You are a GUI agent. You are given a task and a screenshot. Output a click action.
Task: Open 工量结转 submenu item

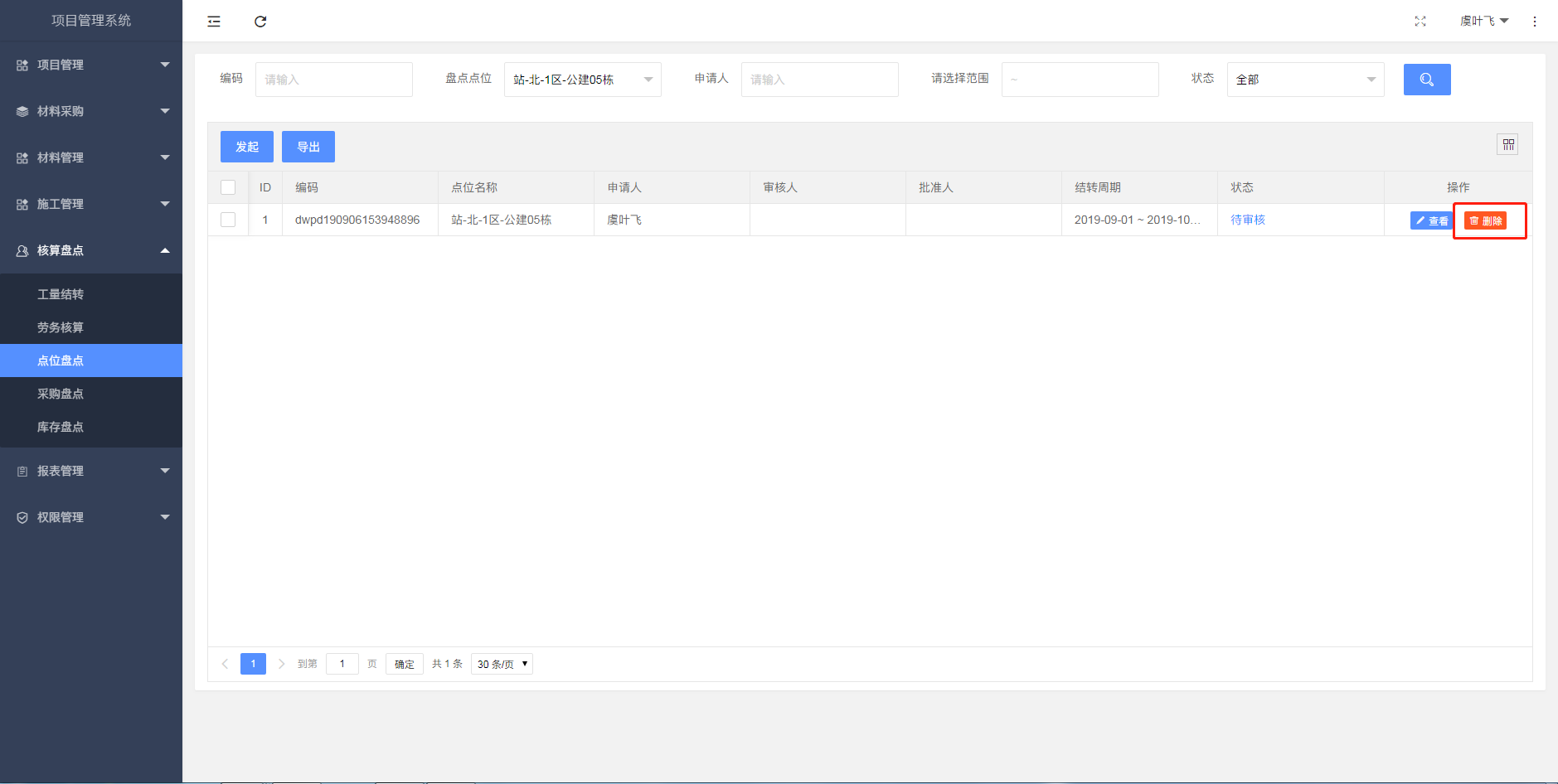(x=91, y=294)
